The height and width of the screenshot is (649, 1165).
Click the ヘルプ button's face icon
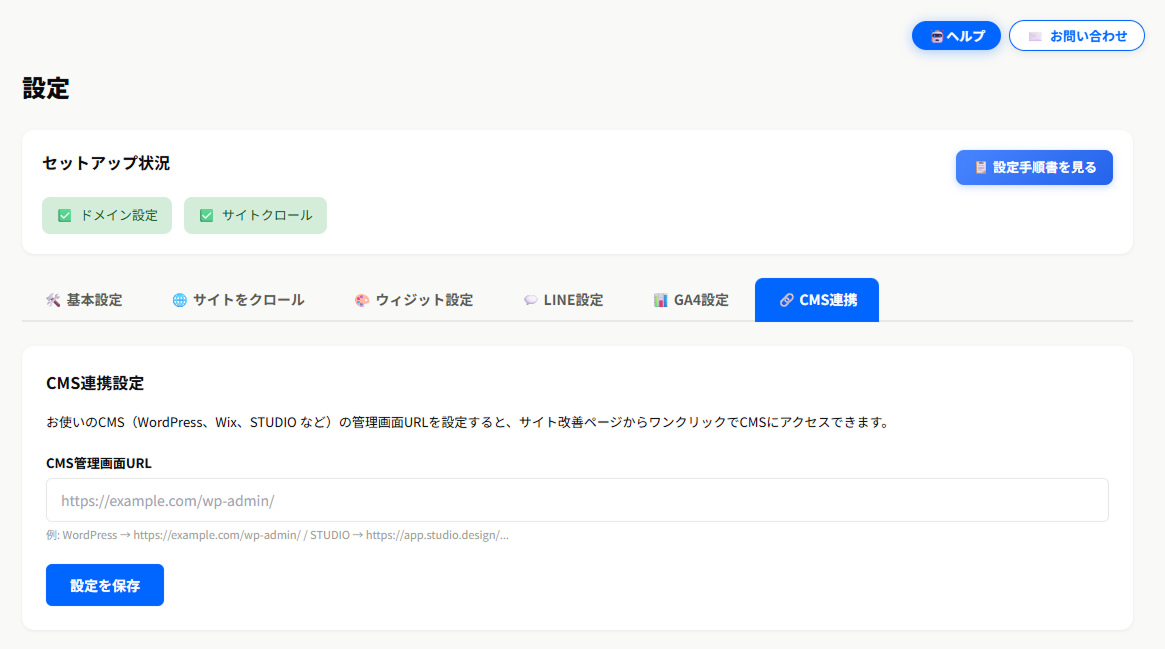pyautogui.click(x=936, y=36)
